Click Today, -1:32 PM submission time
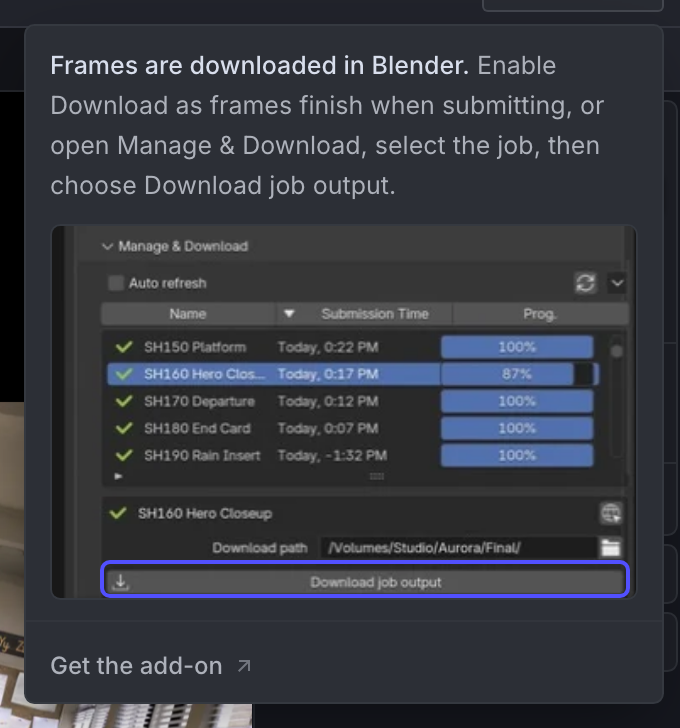680x728 pixels. pyautogui.click(x=332, y=455)
